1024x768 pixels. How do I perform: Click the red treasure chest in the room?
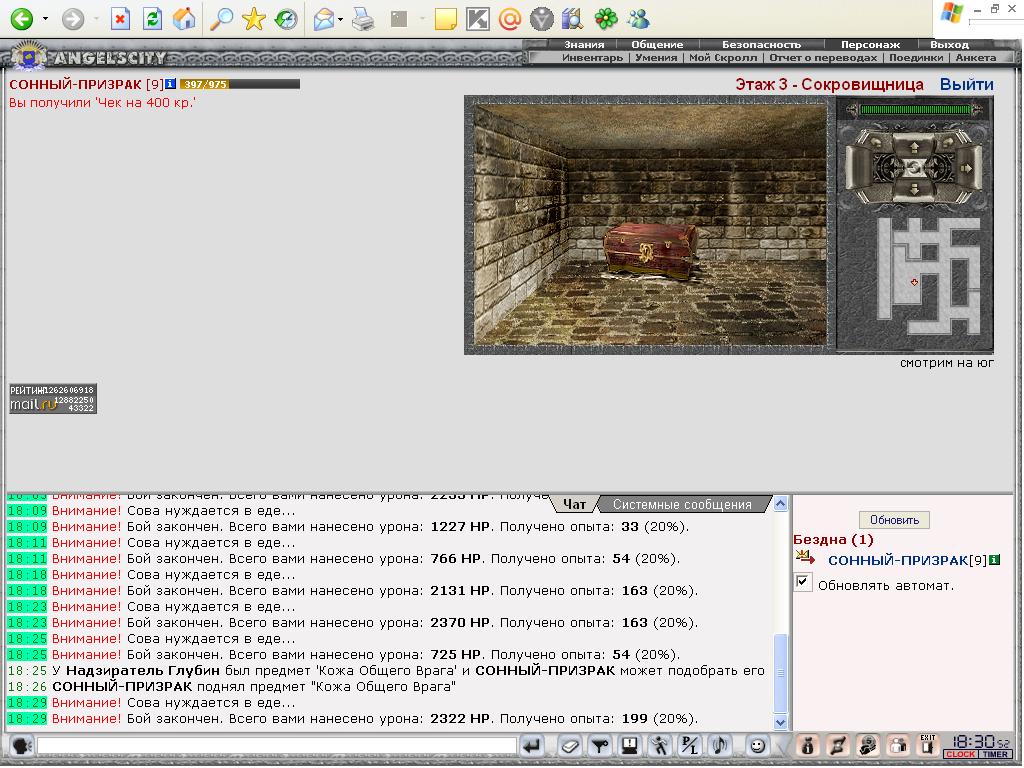pos(650,251)
